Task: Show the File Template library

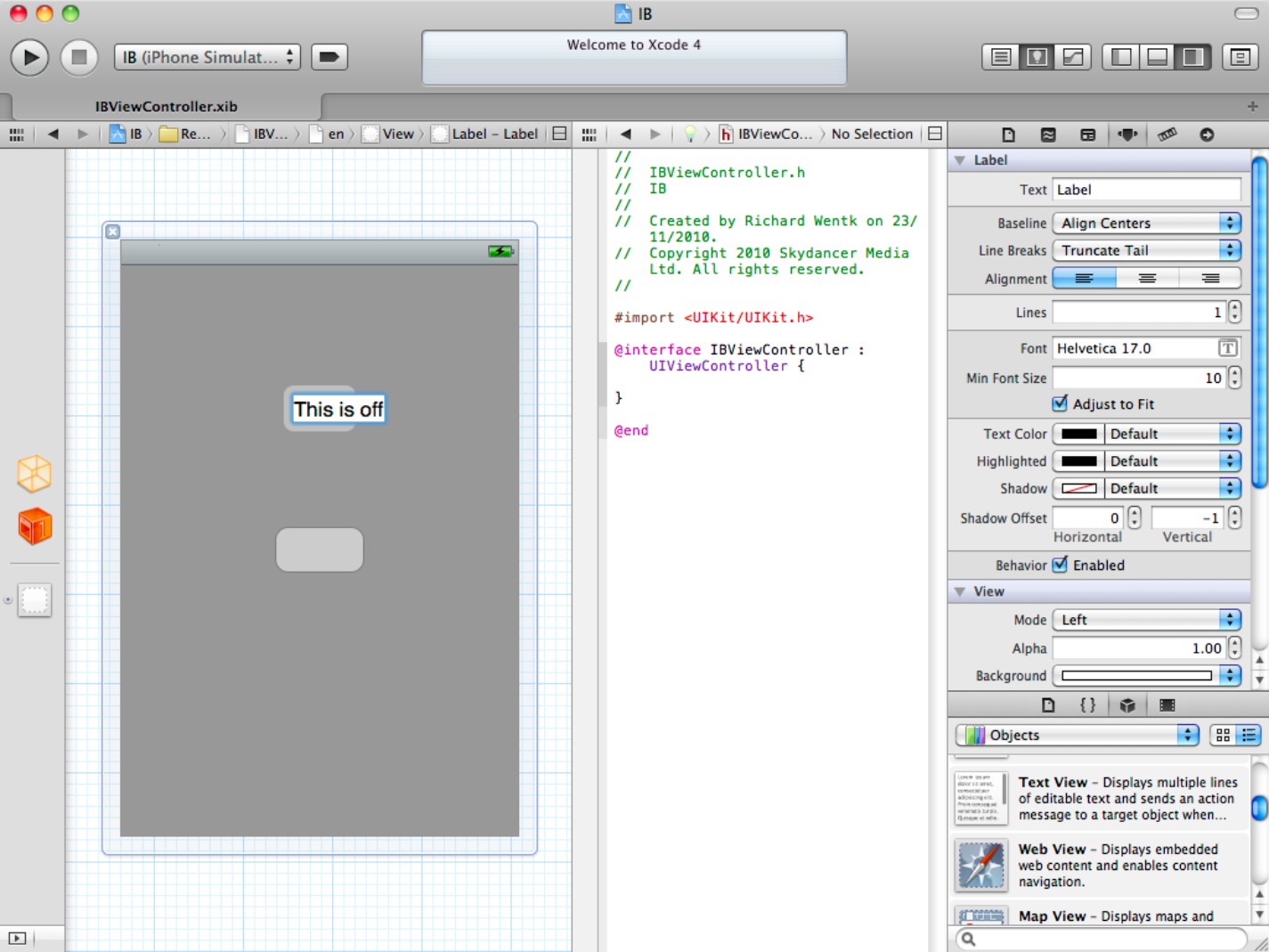Action: (x=1048, y=705)
